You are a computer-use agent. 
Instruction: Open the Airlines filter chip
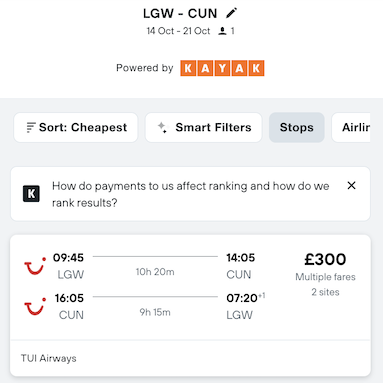(351, 127)
